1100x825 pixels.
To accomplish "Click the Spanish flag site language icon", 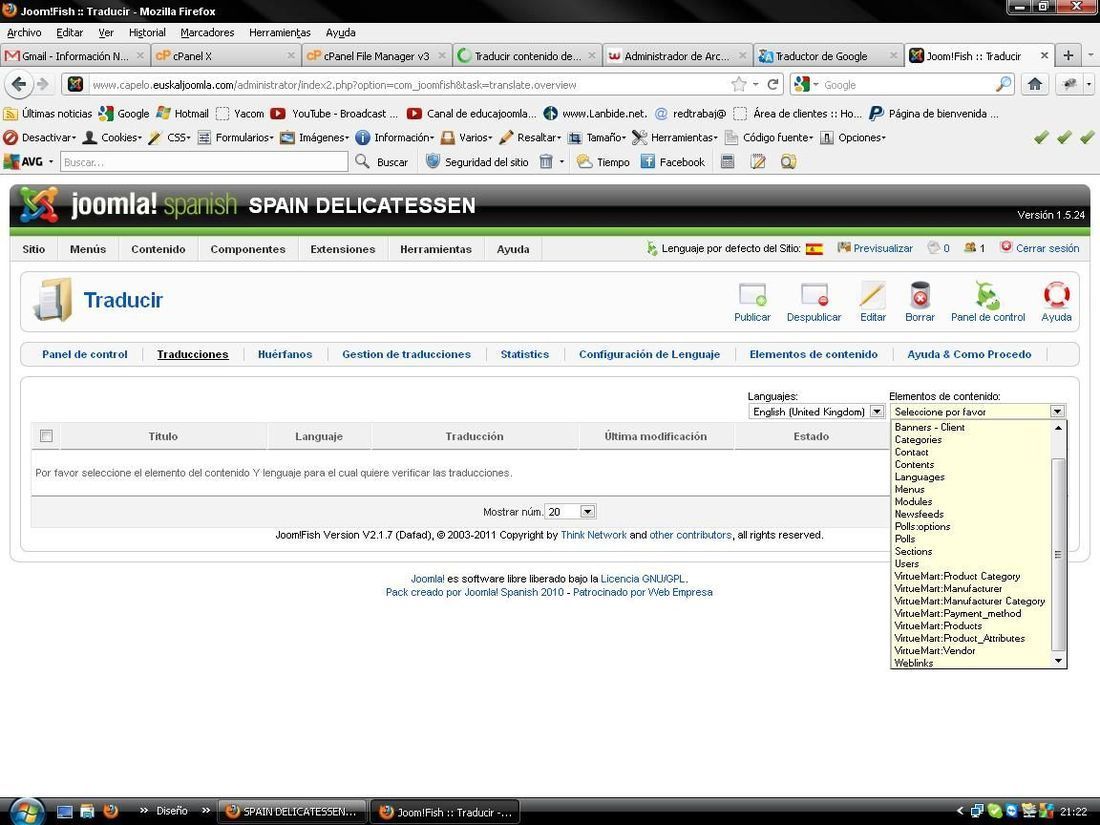I will point(814,249).
